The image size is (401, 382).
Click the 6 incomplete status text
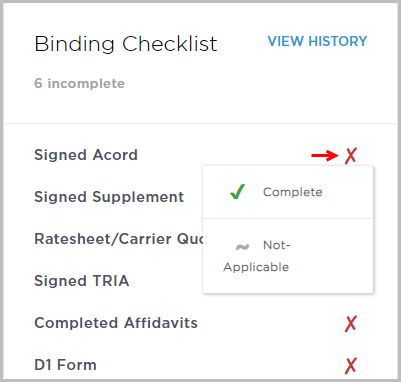click(x=79, y=83)
